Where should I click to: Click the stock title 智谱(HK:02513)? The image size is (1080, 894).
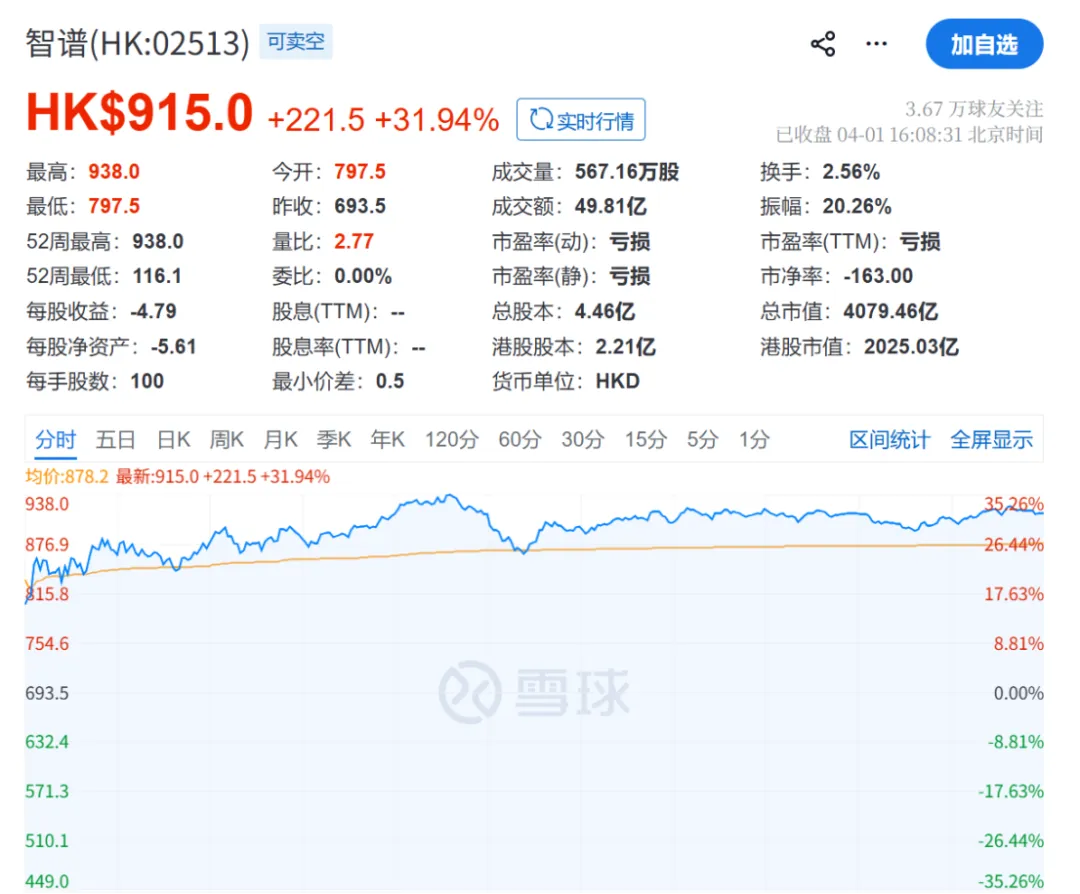137,43
